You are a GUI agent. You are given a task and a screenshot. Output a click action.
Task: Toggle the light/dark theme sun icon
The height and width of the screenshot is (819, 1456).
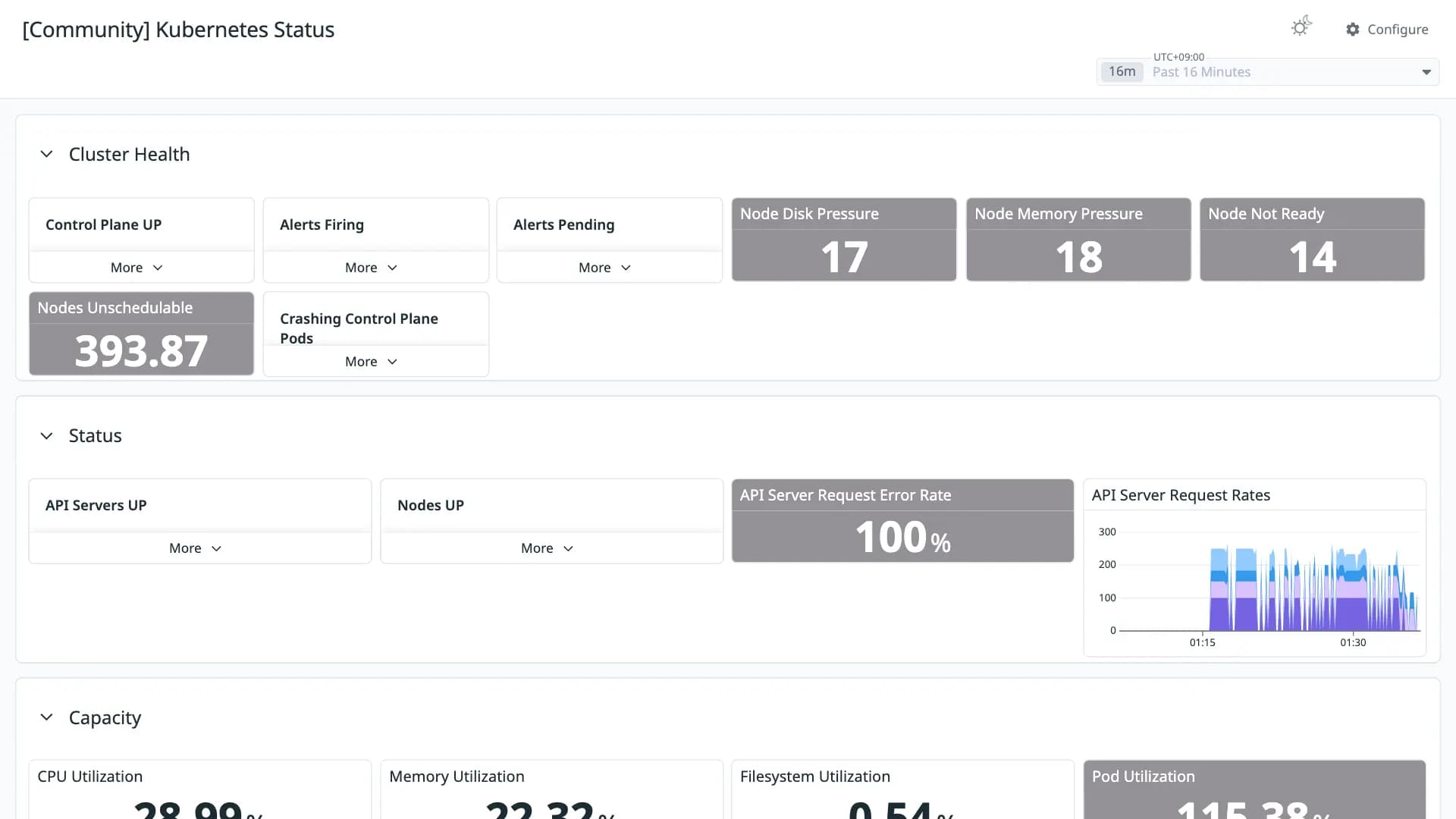[x=1301, y=27]
